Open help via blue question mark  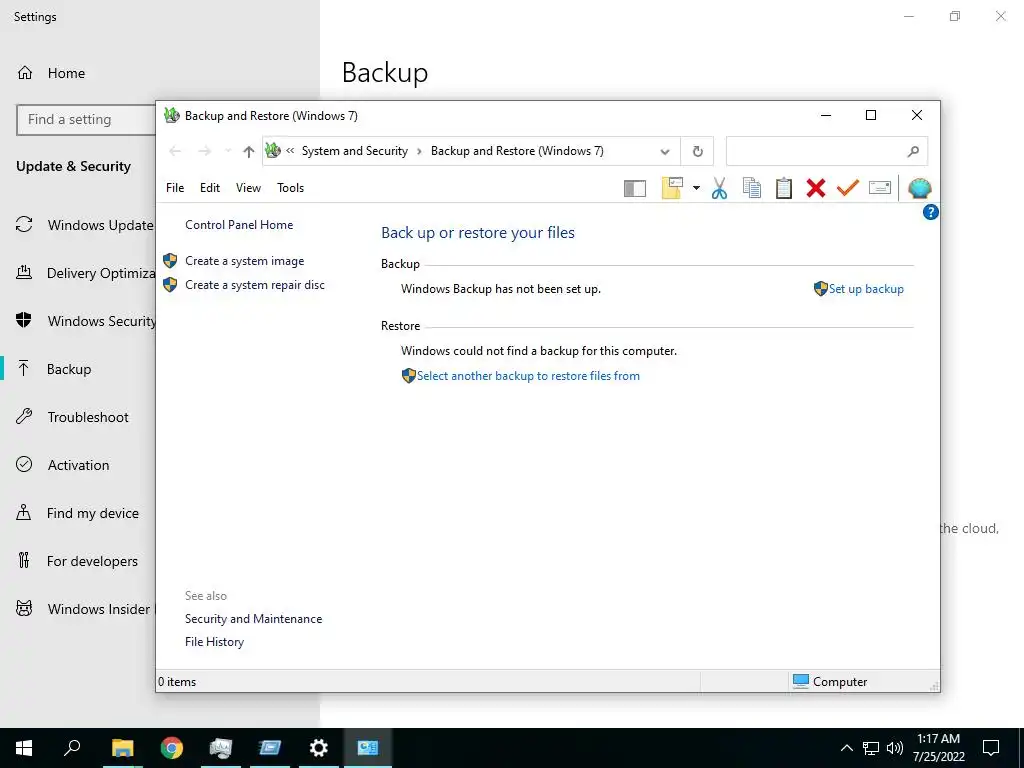pyautogui.click(x=931, y=212)
